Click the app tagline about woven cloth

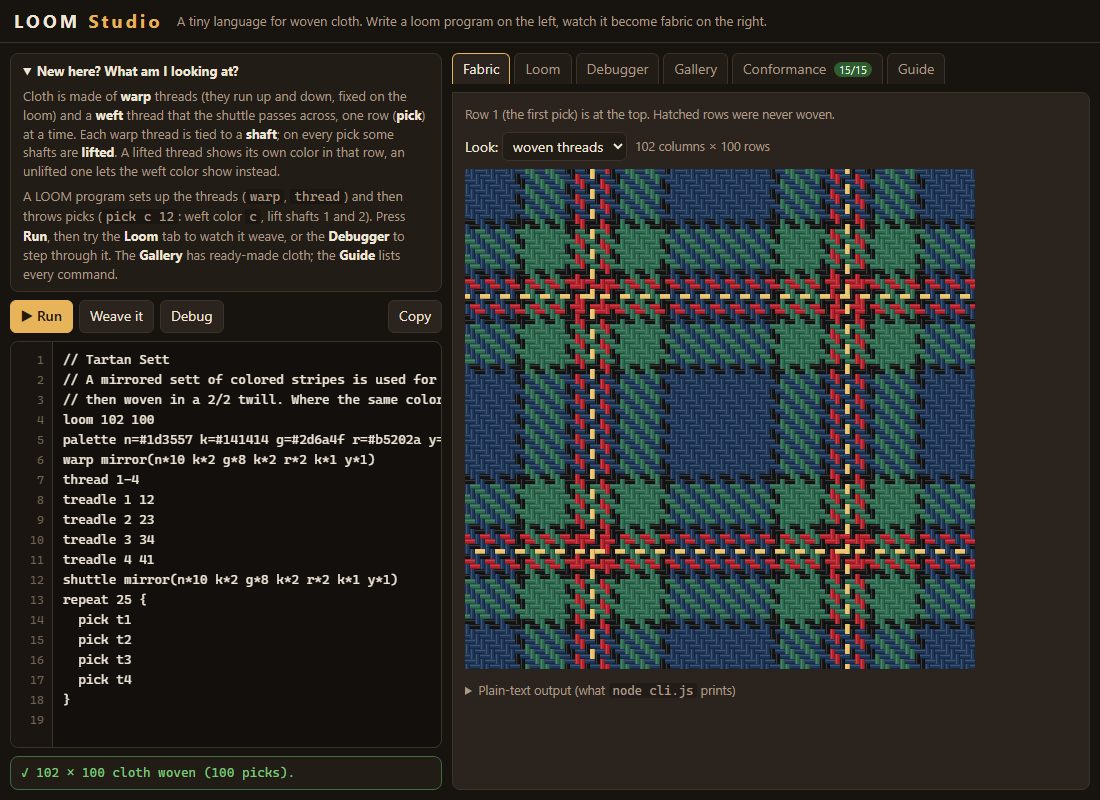click(x=471, y=22)
